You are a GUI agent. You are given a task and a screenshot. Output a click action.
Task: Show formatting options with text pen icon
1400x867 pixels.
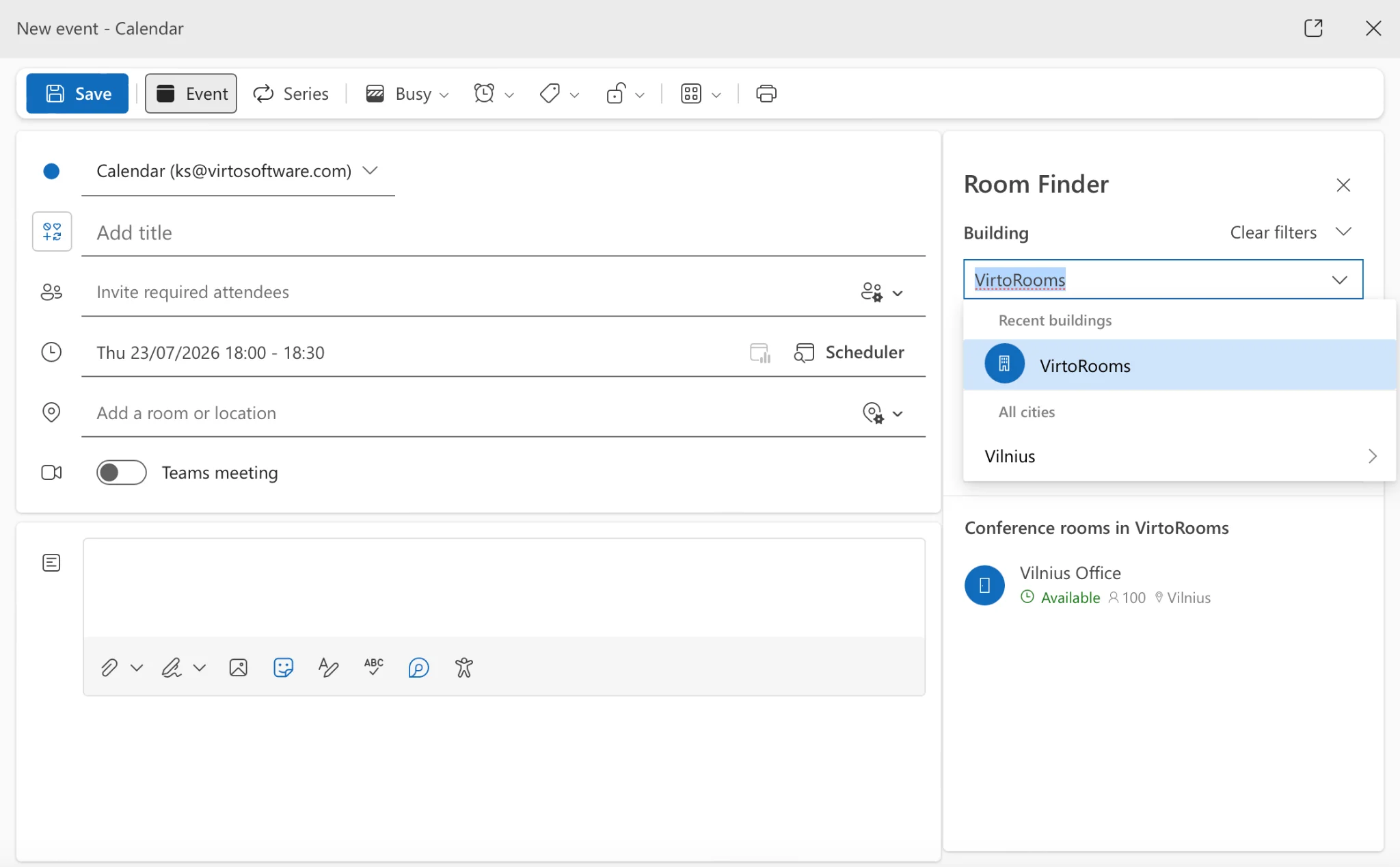(x=328, y=667)
